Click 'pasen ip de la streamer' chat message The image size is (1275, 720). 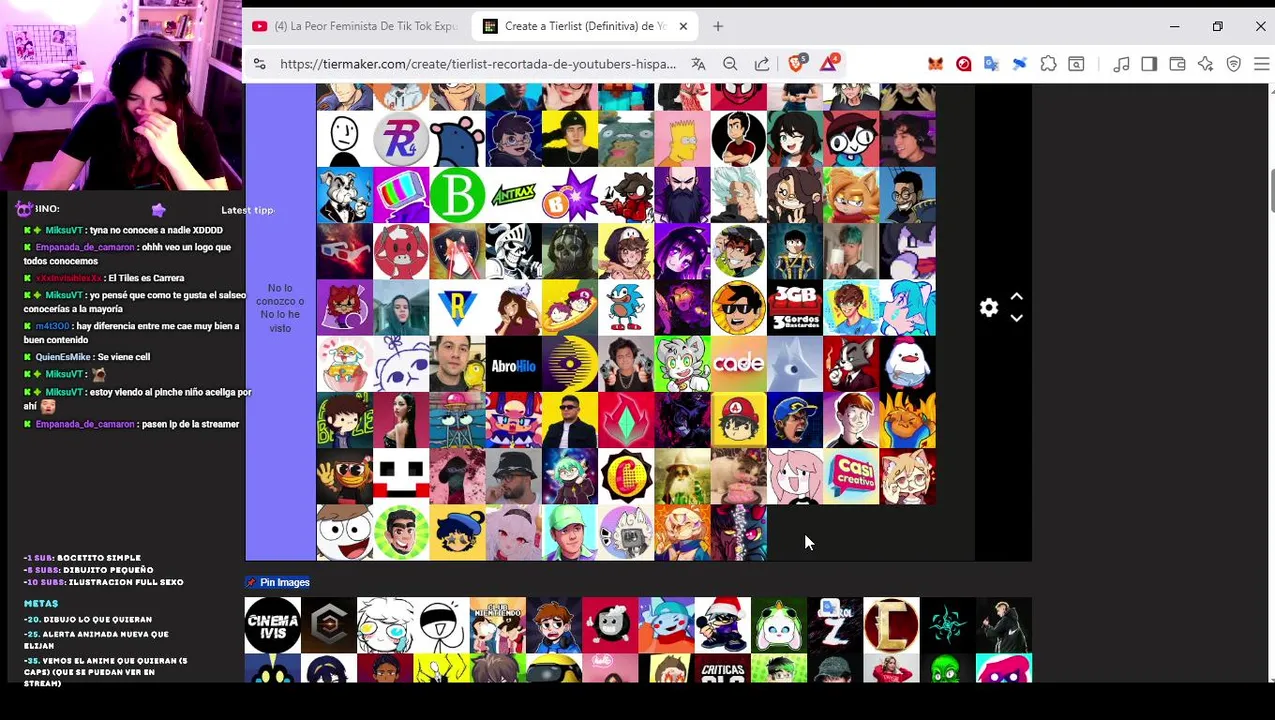(137, 424)
